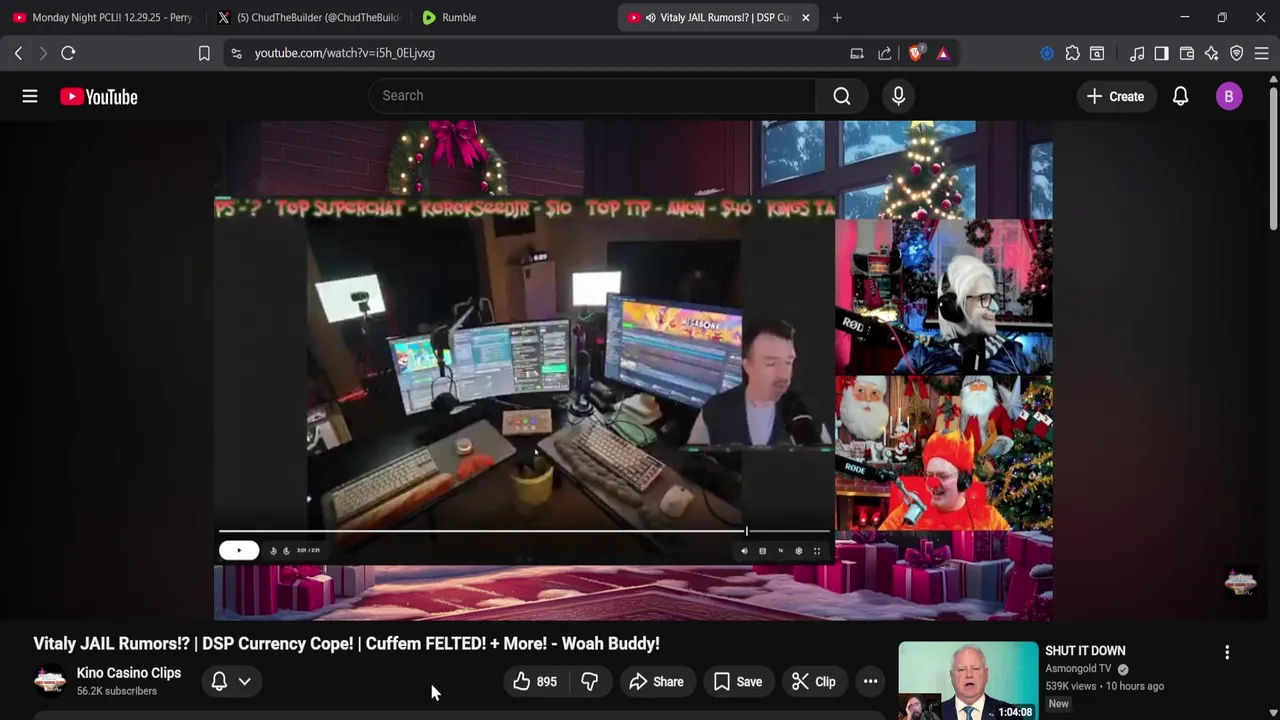Click the install app icon in the address bar
This screenshot has height=720, width=1280.
(x=857, y=53)
